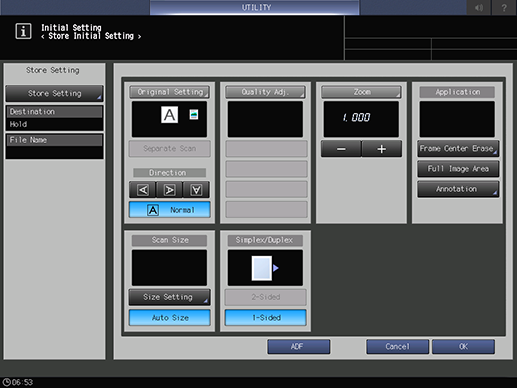This screenshot has height=388, width=517.
Task: Click the Store Initial Setting breadcrumb text
Action: pyautogui.click(x=91, y=36)
